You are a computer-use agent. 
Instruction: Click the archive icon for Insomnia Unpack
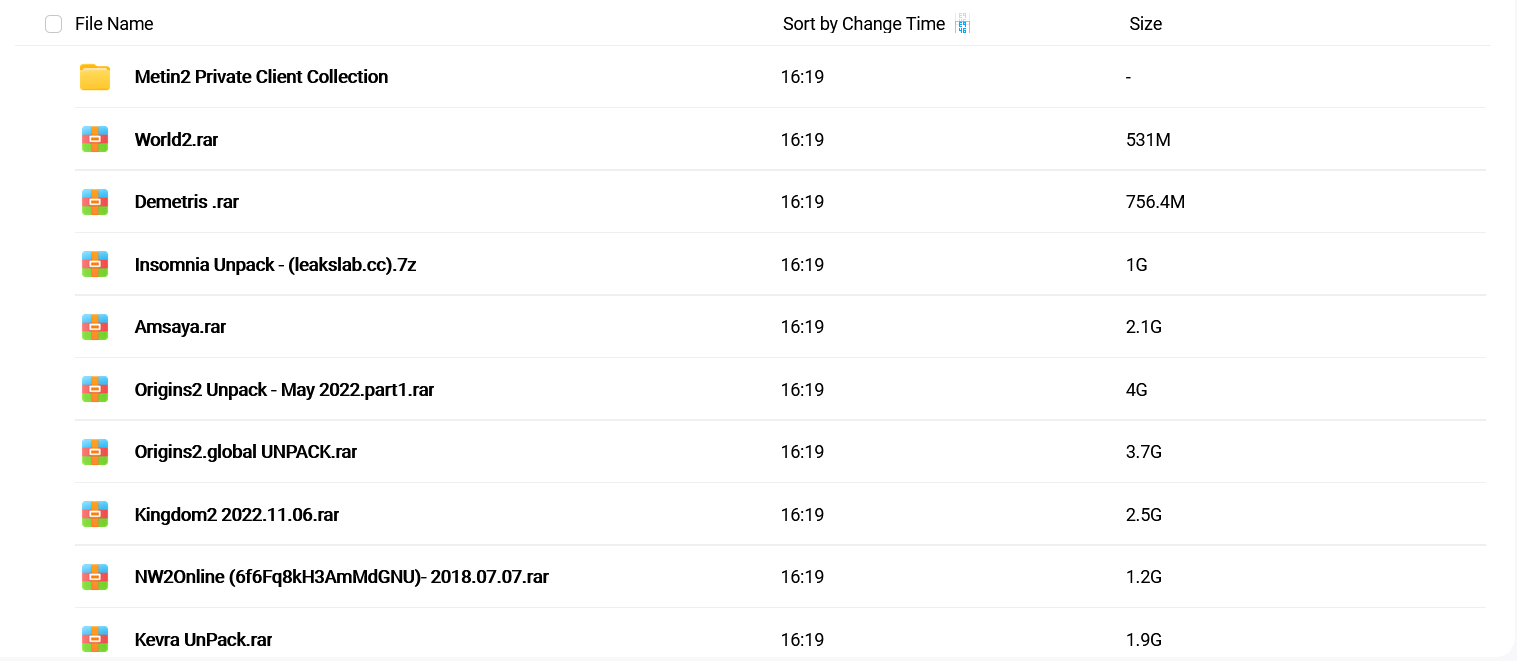[x=95, y=265]
